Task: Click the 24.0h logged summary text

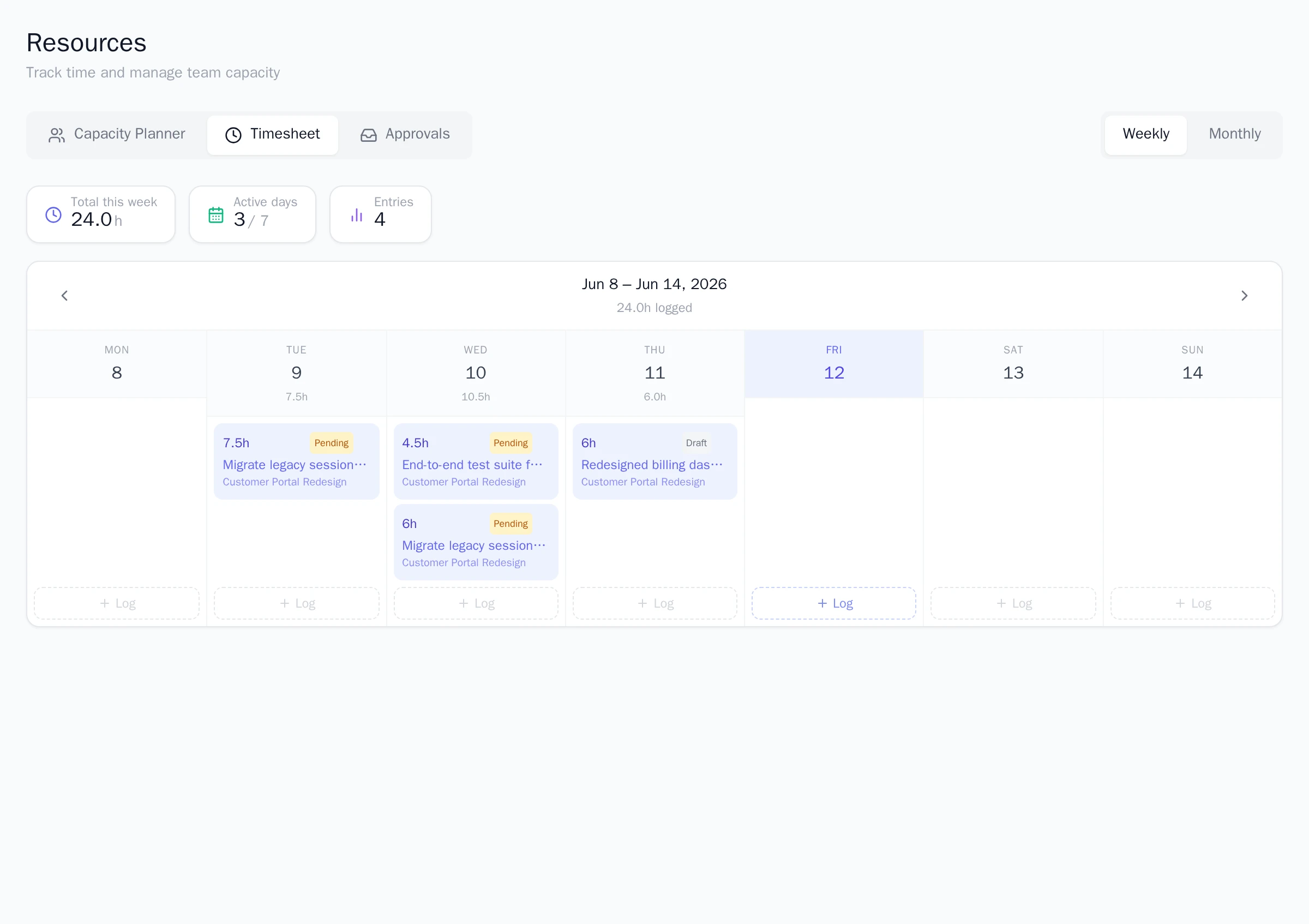Action: [x=654, y=308]
